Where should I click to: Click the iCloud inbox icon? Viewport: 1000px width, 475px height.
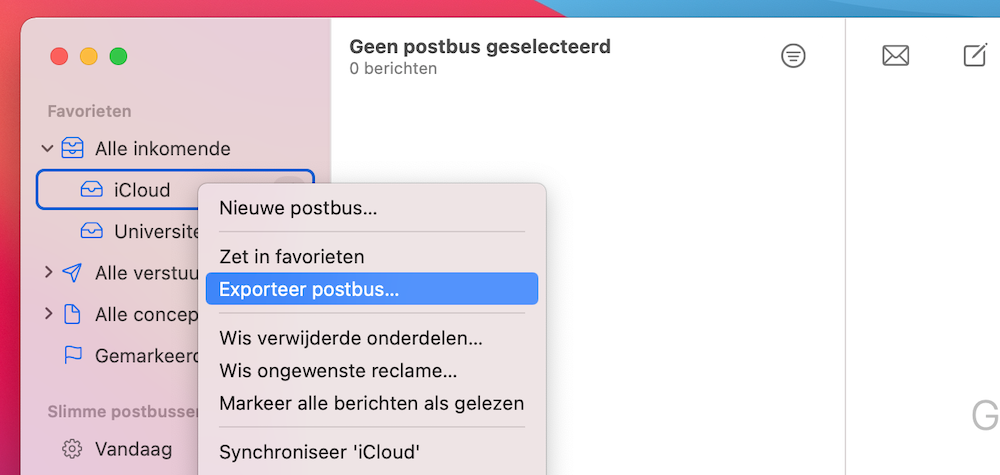pyautogui.click(x=92, y=189)
